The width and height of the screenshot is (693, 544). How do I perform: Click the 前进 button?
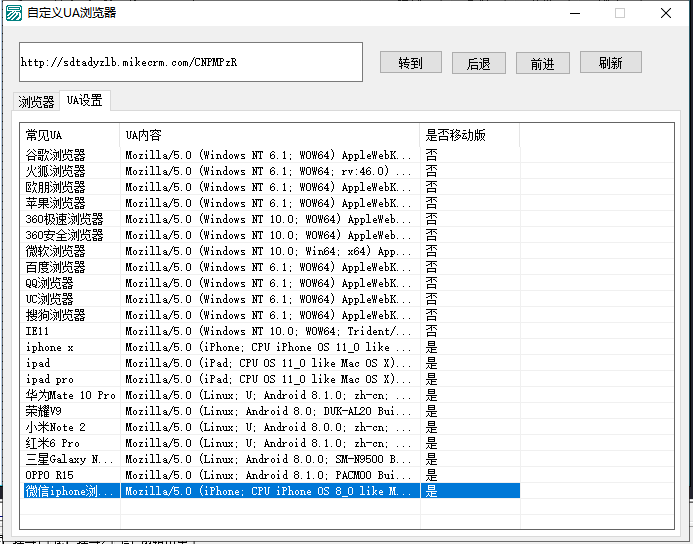543,63
